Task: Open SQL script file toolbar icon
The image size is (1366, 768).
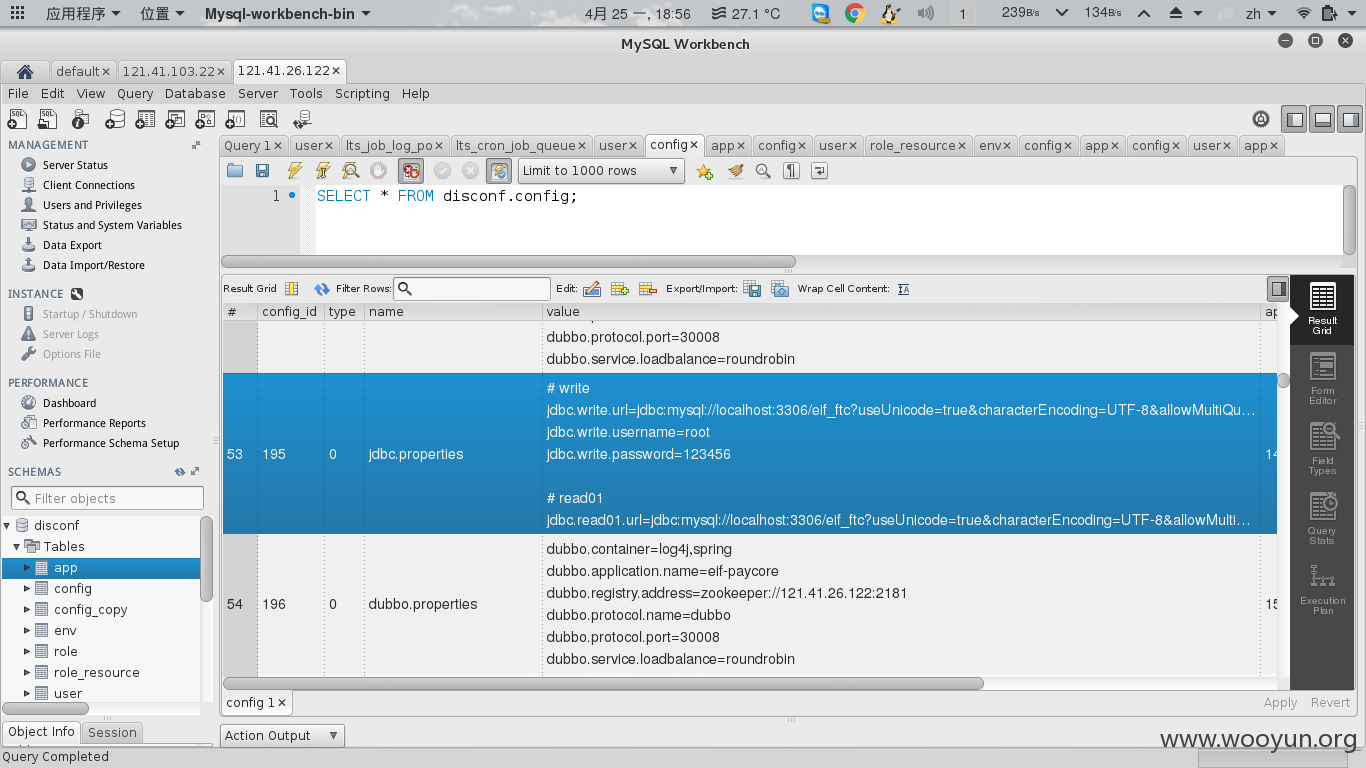Action: tap(48, 119)
